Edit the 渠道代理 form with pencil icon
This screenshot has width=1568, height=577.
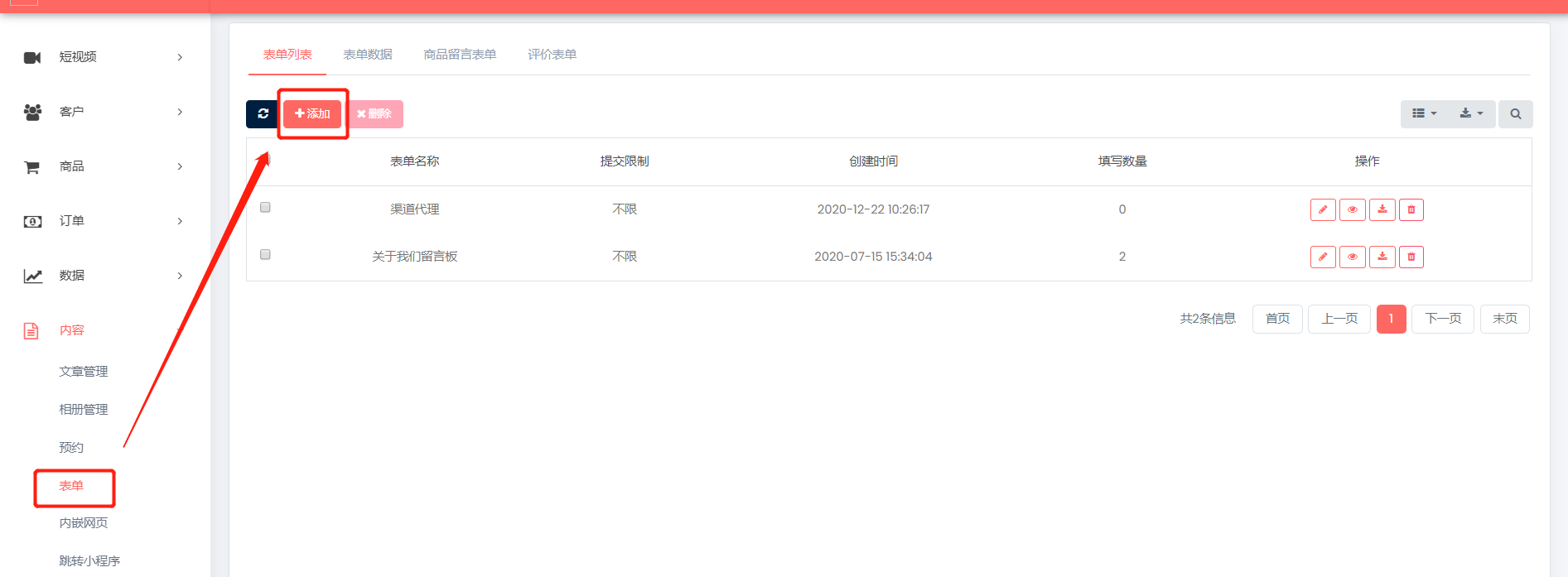pyautogui.click(x=1323, y=209)
